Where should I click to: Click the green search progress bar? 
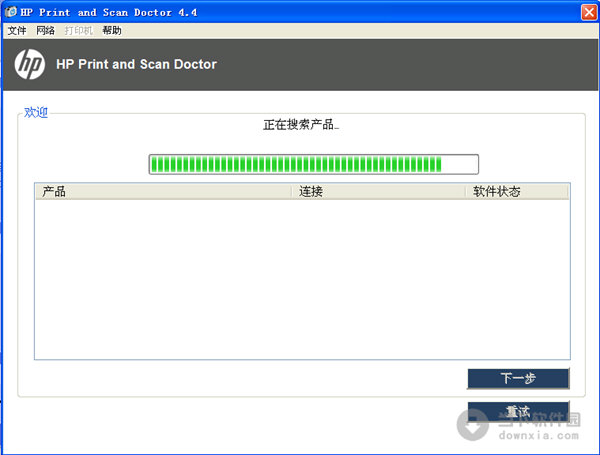point(313,164)
